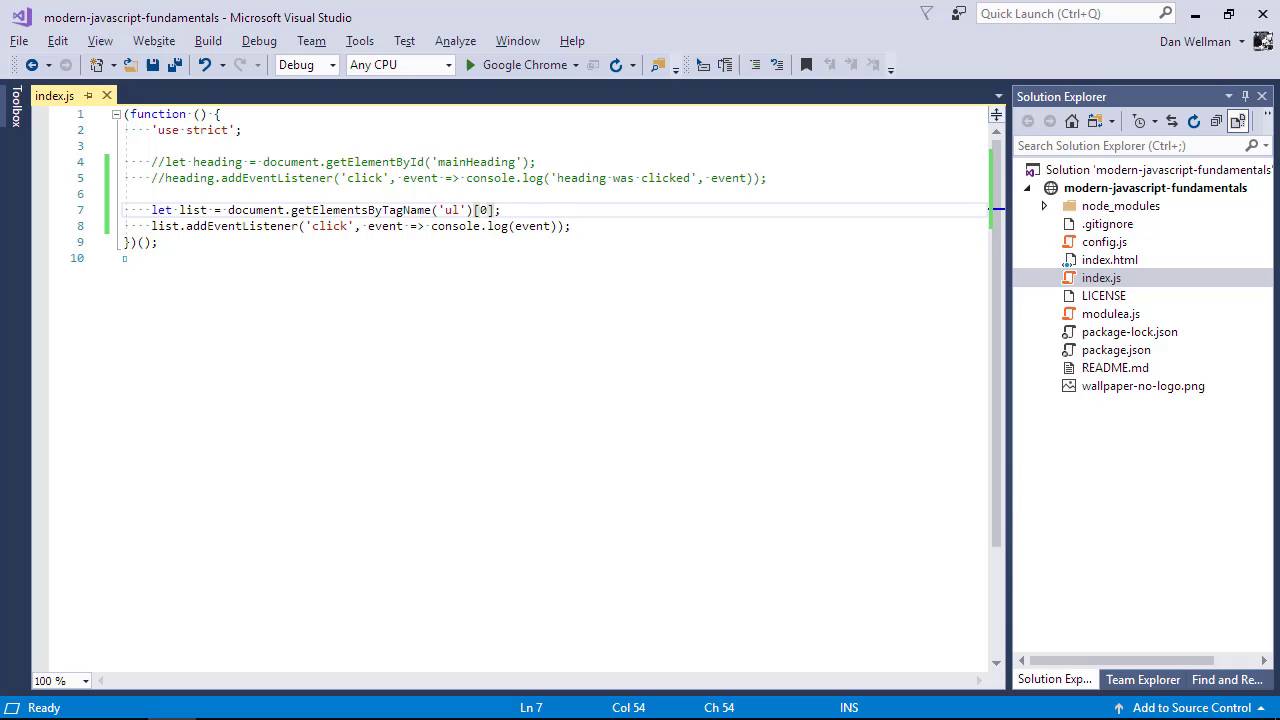This screenshot has height=720, width=1280.
Task: Click the browser Refresh icon beside Google Chrome
Action: (x=616, y=65)
